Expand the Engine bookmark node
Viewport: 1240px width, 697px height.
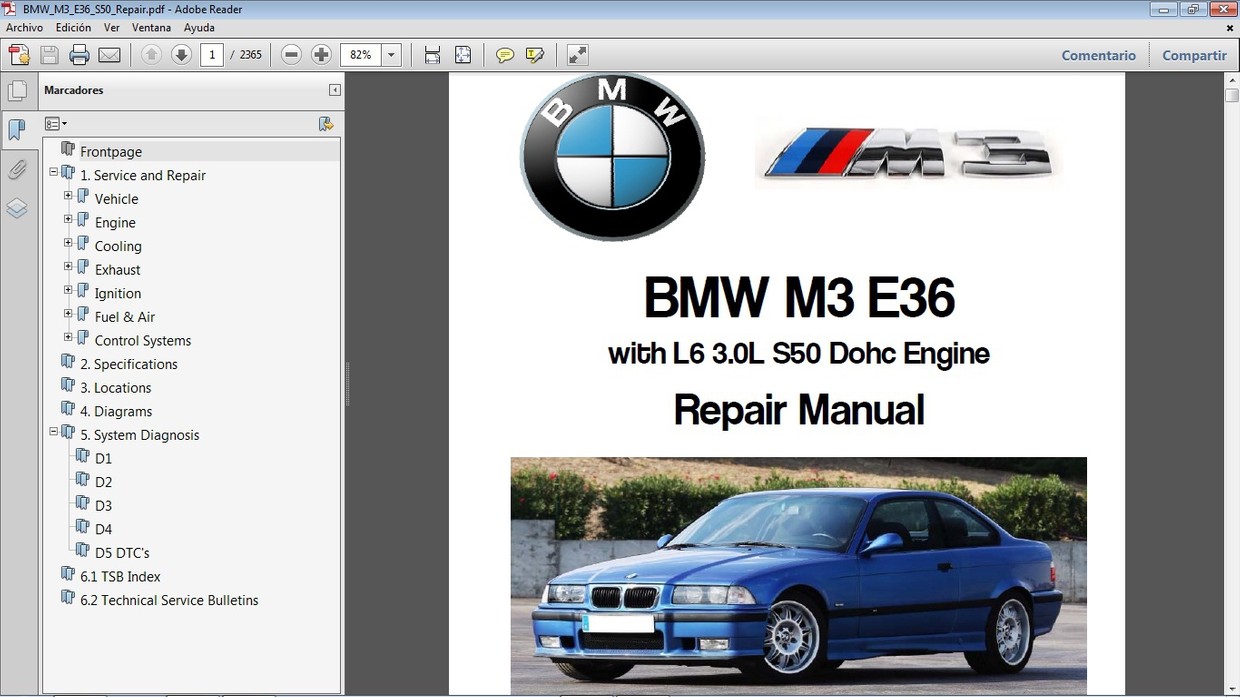point(68,219)
